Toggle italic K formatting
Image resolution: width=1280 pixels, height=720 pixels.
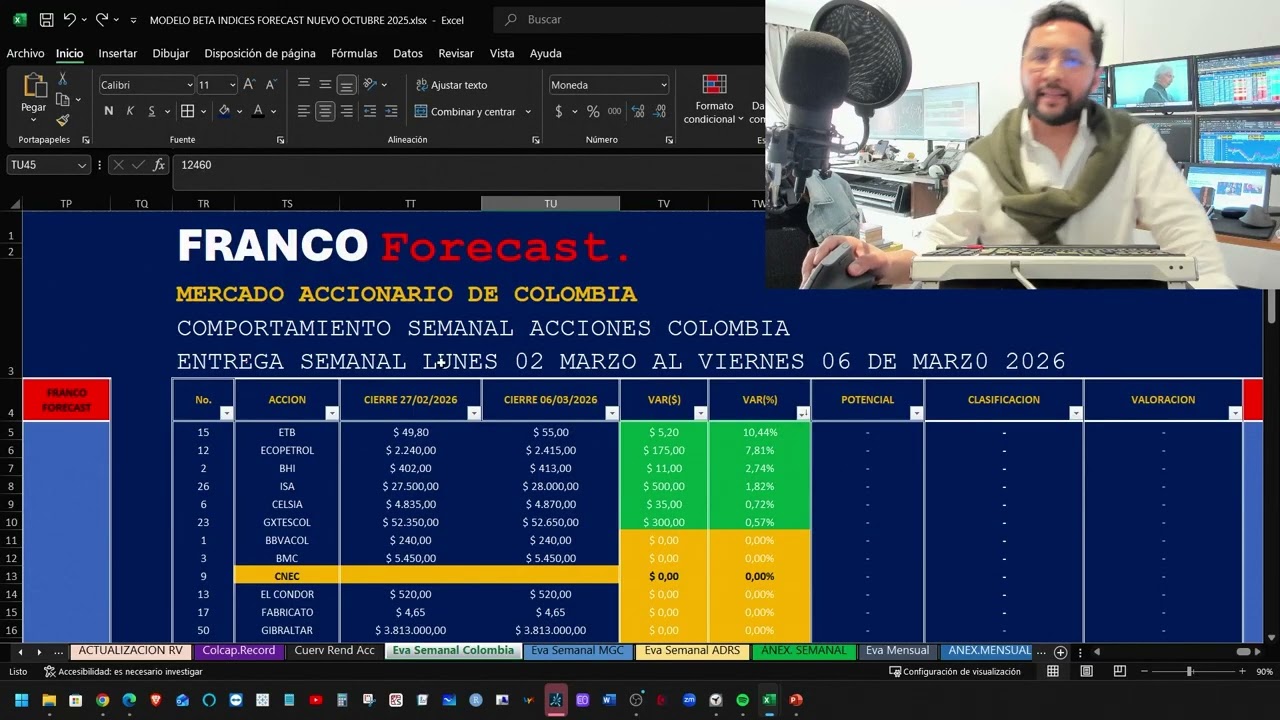130,111
